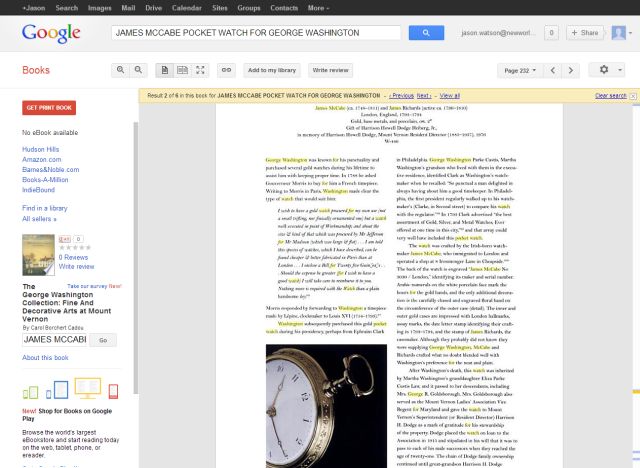This screenshot has height=468, width=640.
Task: Click the Google Play devices illustration
Action: tap(70, 389)
